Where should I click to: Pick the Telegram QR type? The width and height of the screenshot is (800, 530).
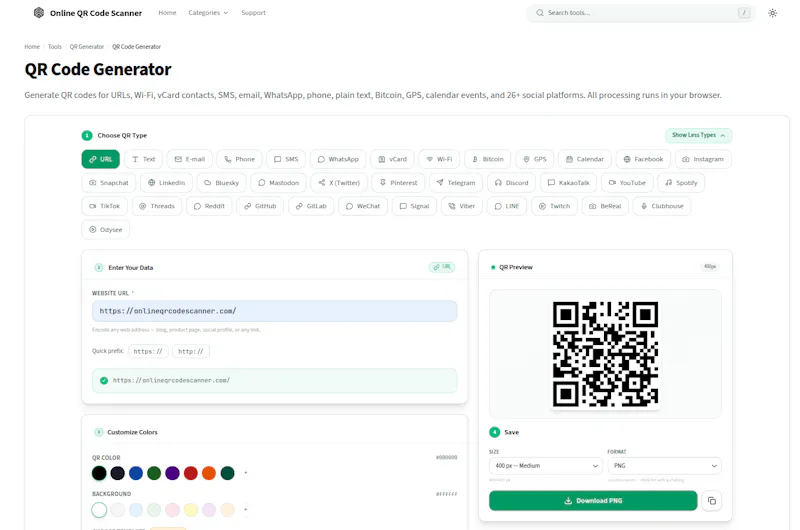tap(456, 183)
